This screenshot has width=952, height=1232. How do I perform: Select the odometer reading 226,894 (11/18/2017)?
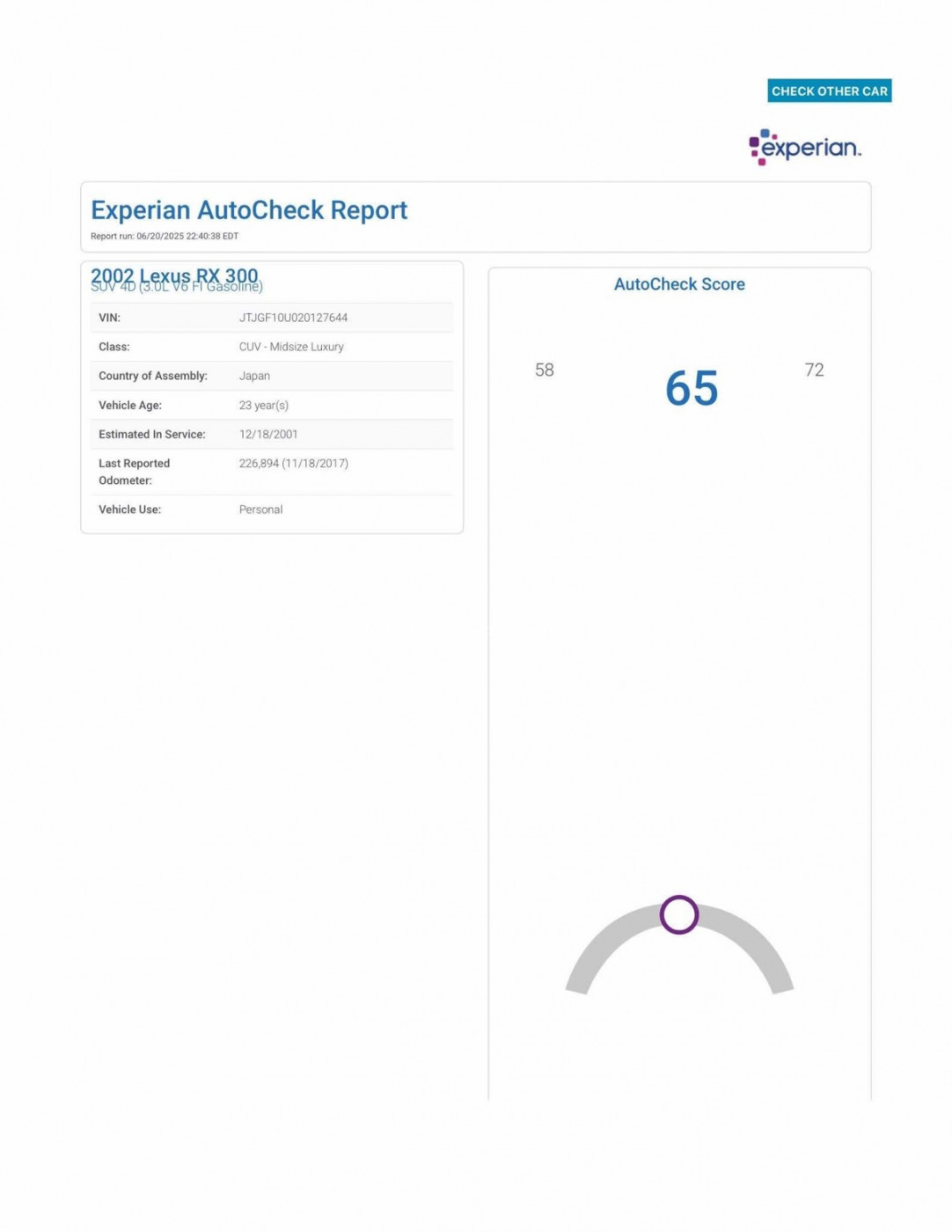coord(294,463)
